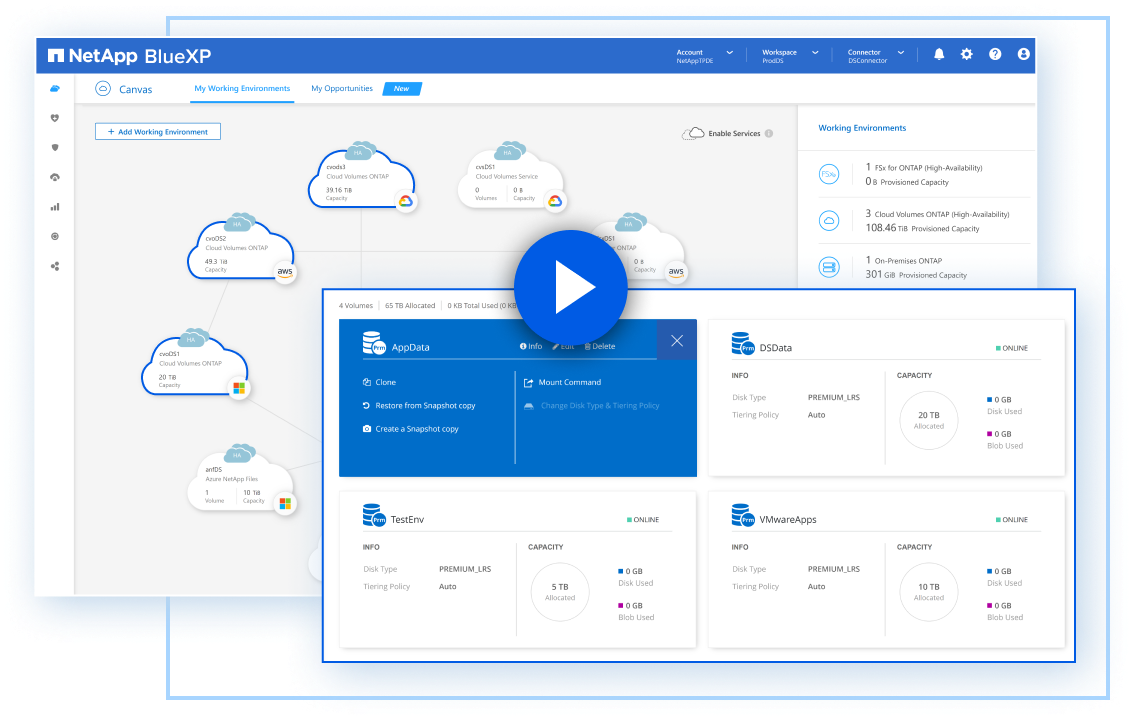Open the user profile icon
The height and width of the screenshot is (719, 1133).
coord(1023,55)
